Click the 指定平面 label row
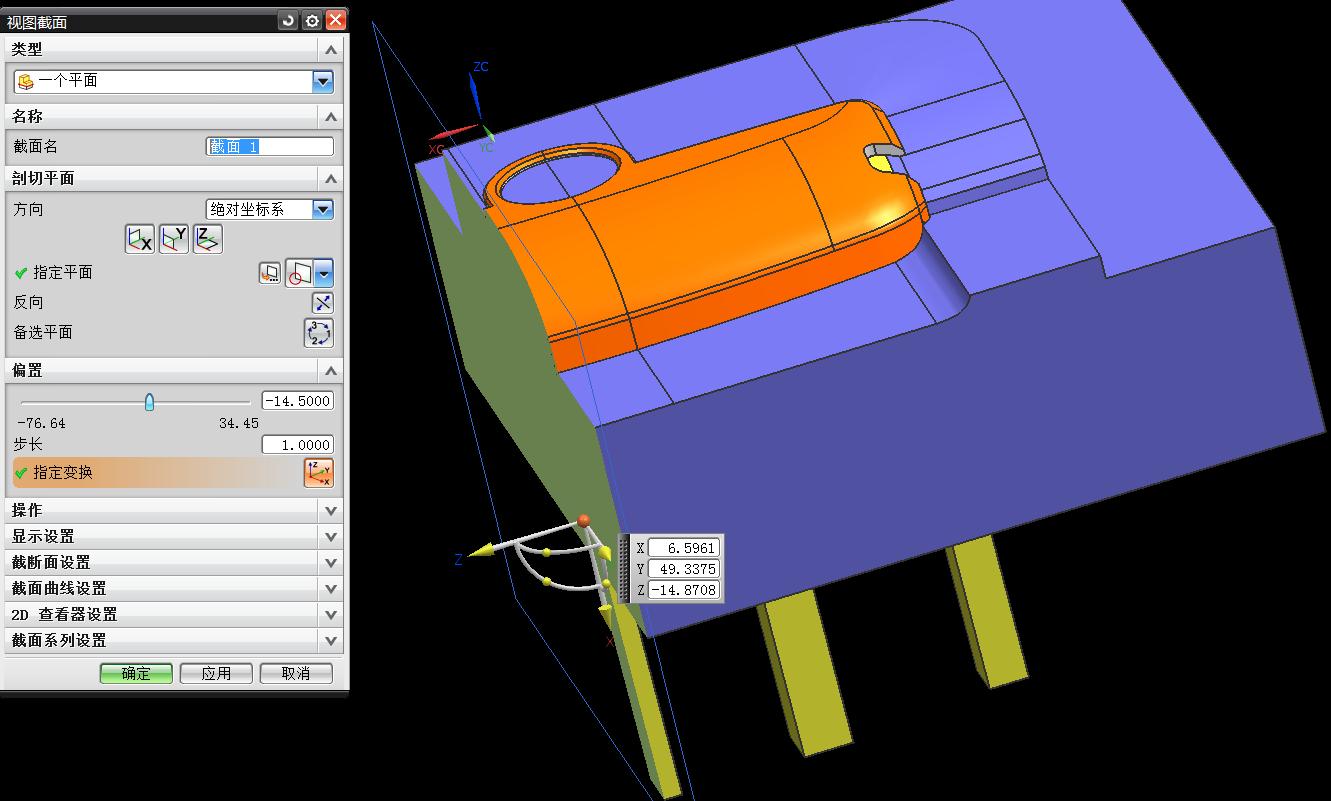 pyautogui.click(x=63, y=273)
